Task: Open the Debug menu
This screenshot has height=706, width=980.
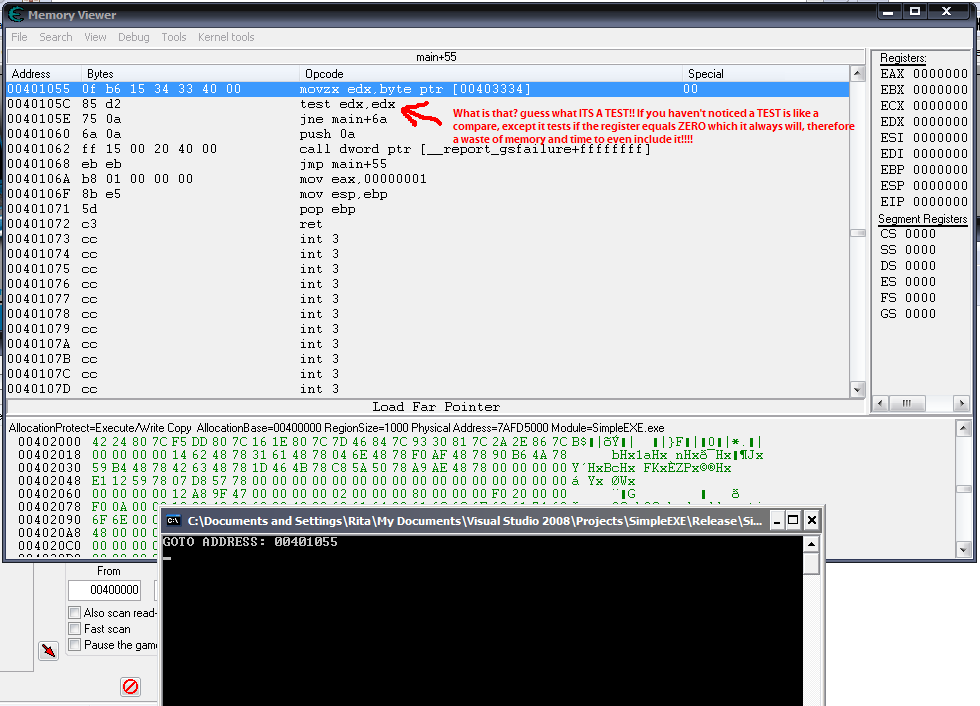Action: pos(133,37)
